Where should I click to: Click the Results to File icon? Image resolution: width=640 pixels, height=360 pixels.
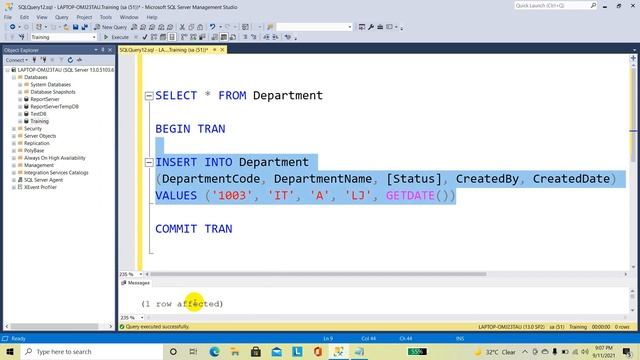click(233, 37)
